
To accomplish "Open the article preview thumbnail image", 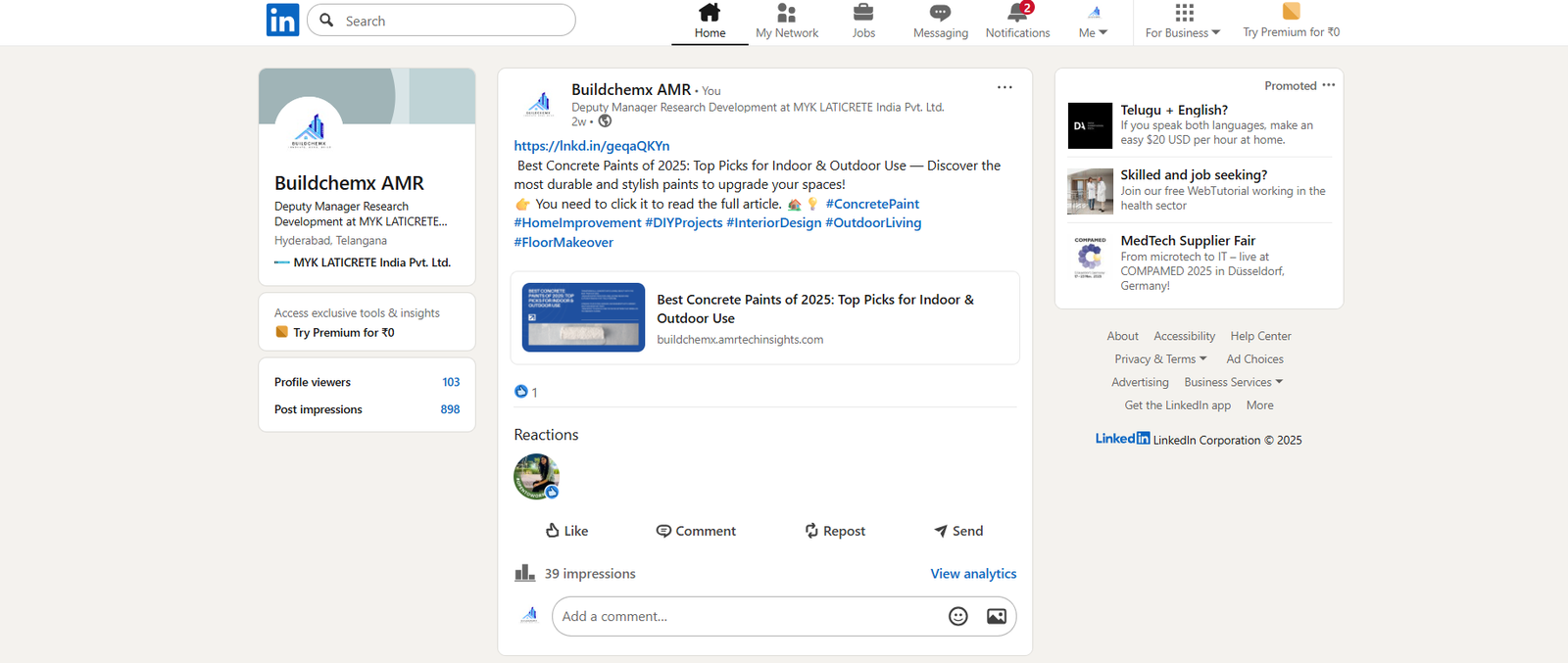I will [x=583, y=317].
